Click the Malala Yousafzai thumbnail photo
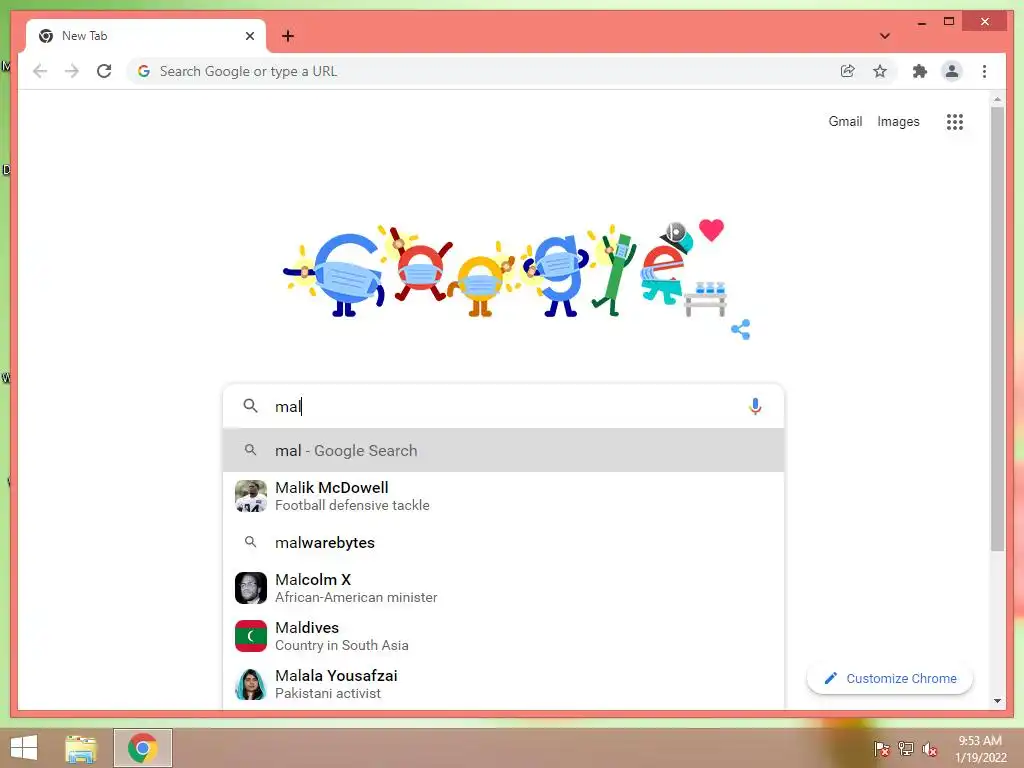Image resolution: width=1024 pixels, height=768 pixels. click(x=251, y=684)
